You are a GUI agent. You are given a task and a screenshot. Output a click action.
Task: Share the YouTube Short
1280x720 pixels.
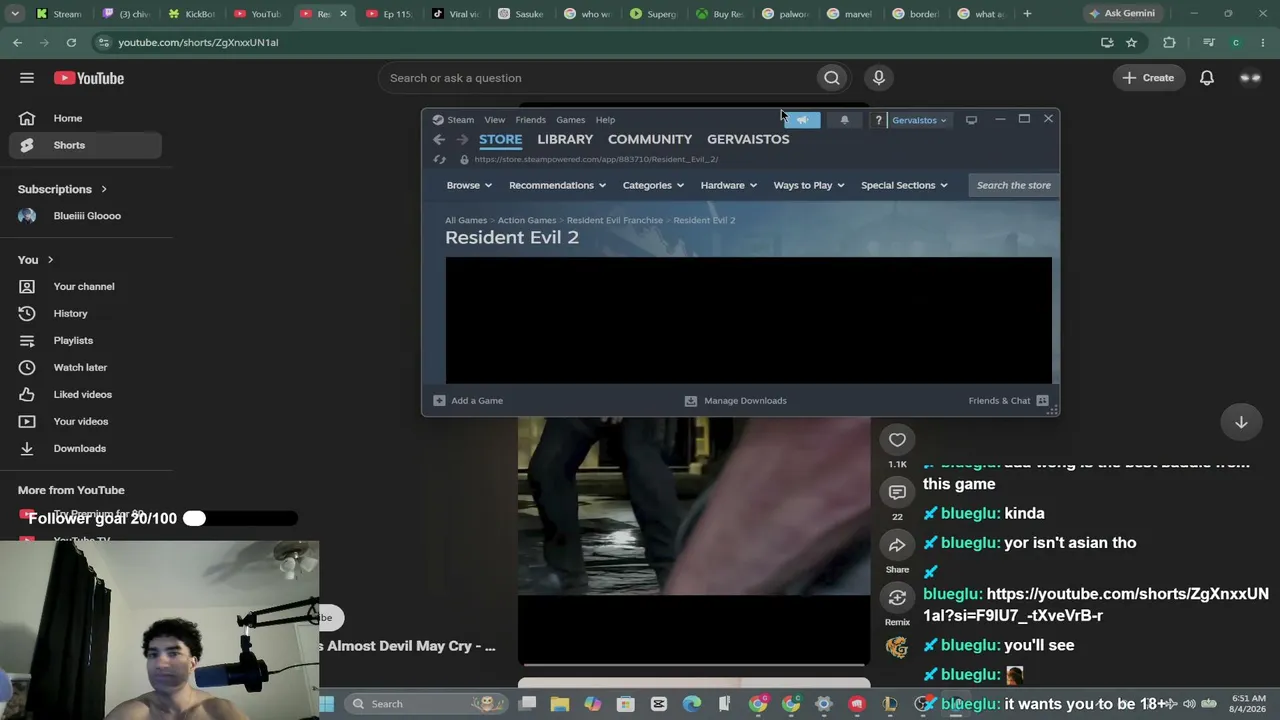point(897,545)
